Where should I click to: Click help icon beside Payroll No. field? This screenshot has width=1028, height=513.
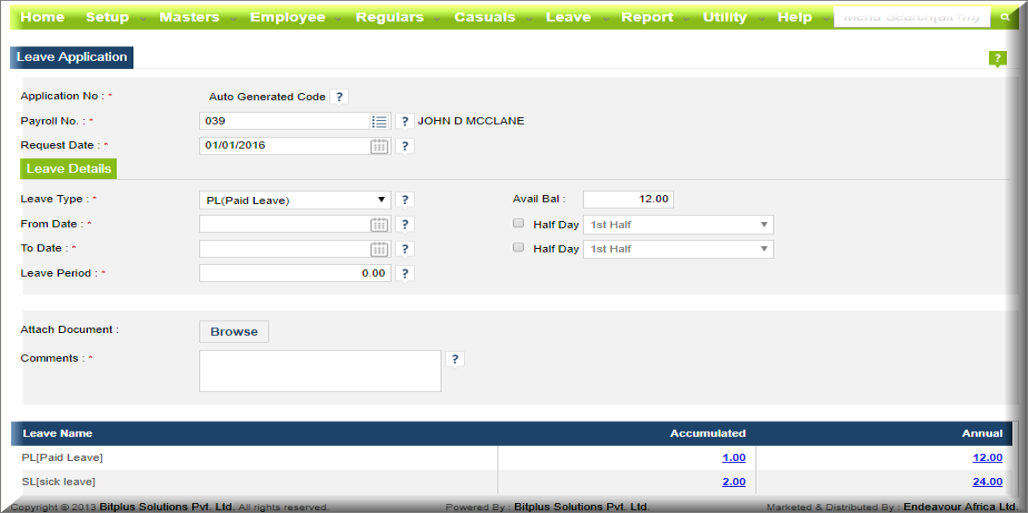405,121
